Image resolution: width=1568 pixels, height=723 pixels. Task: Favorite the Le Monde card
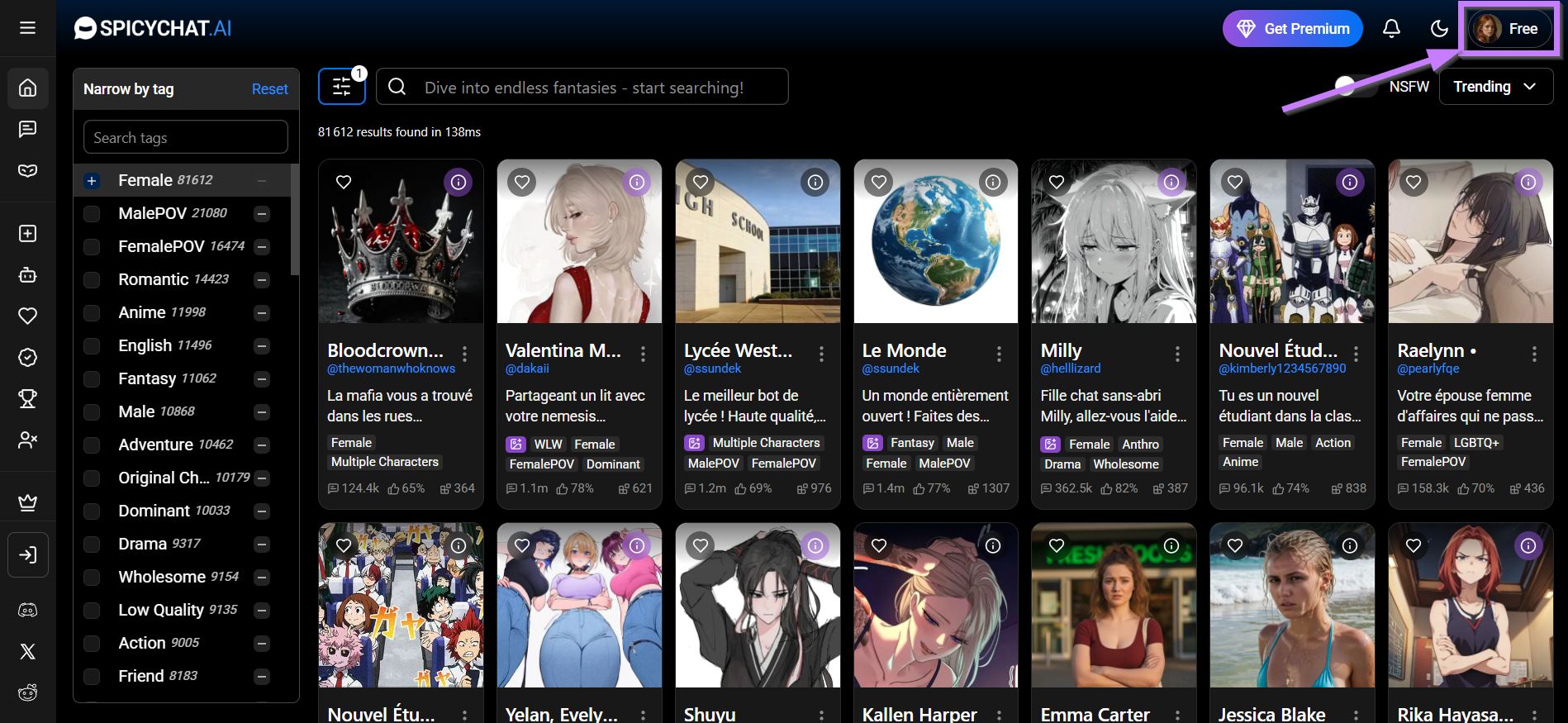pyautogui.click(x=879, y=182)
